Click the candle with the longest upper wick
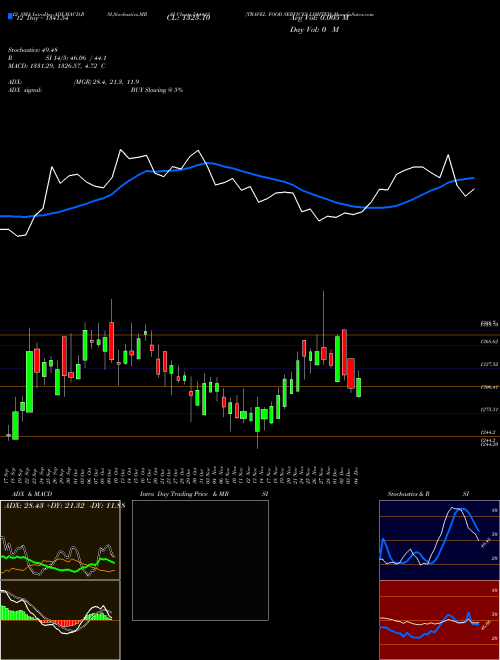This screenshot has width=500, height=660. click(x=324, y=353)
